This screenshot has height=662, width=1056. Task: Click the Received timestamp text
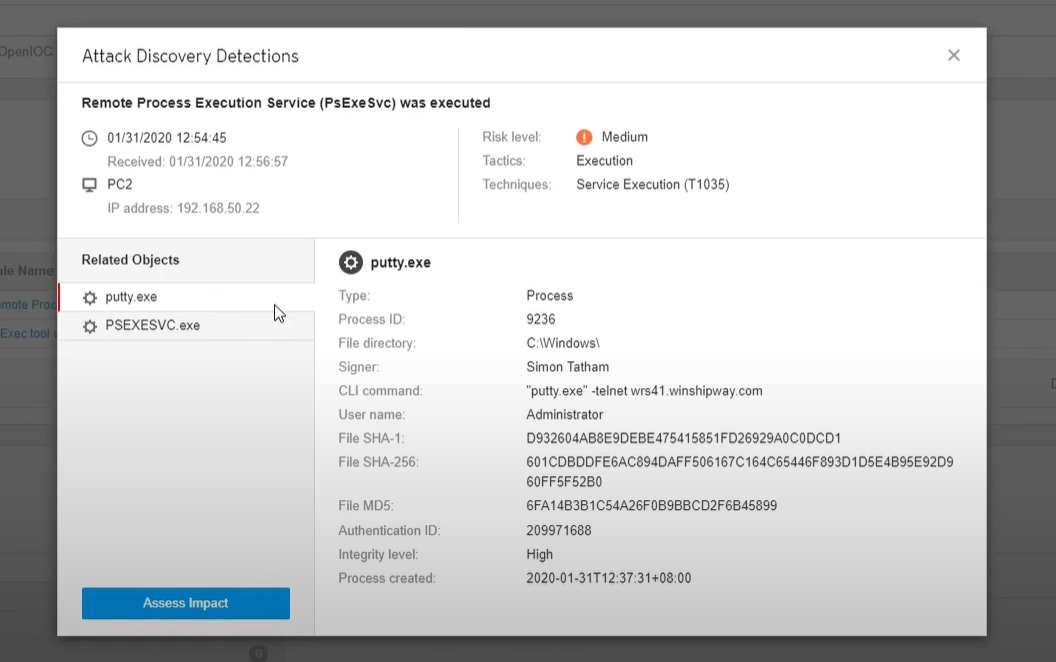click(x=184, y=161)
